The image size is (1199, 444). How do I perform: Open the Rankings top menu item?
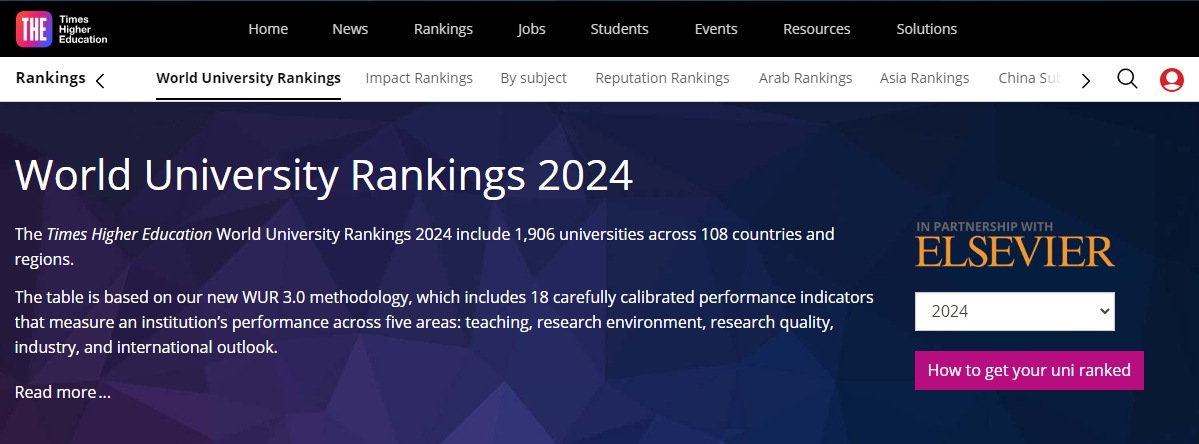point(444,29)
